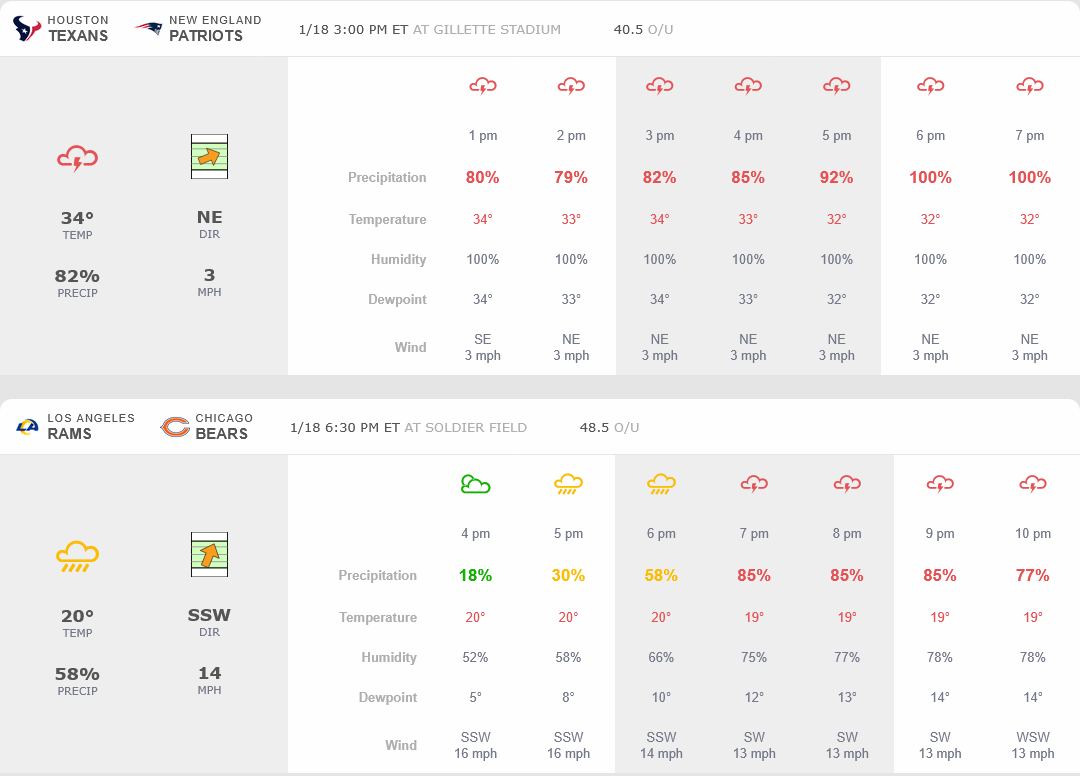
Task: Click the Patriots game wind direction field icon
Action: [x=209, y=157]
